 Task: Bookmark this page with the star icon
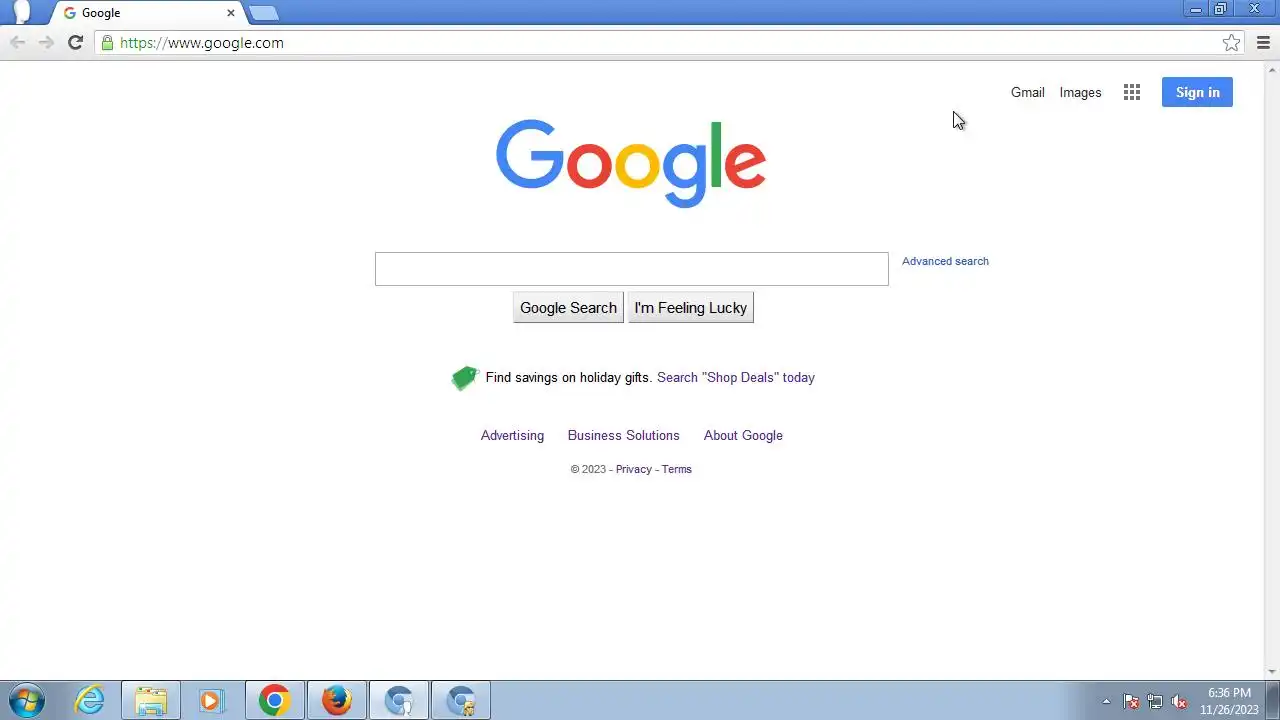coord(1231,42)
